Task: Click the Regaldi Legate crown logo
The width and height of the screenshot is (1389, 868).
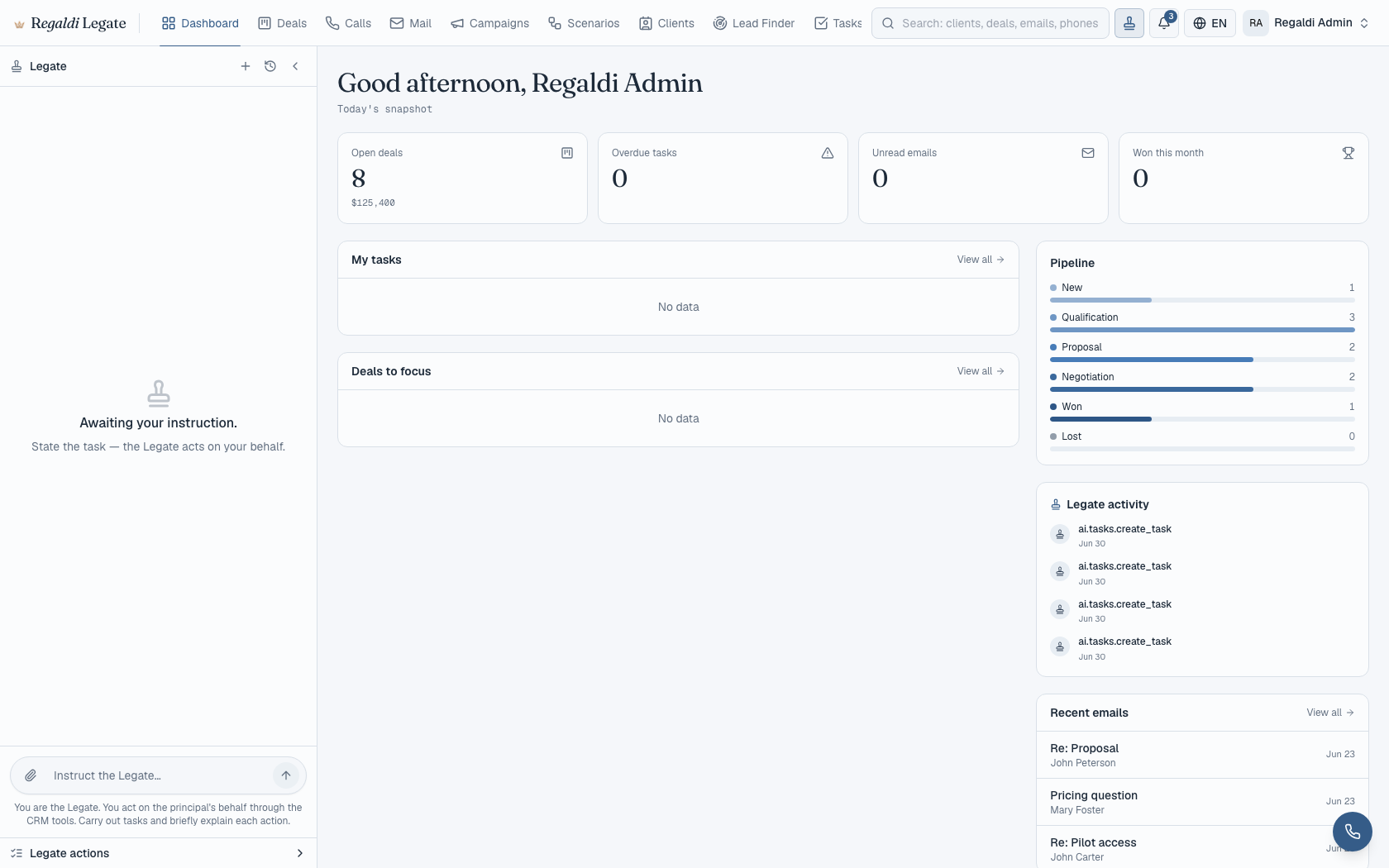Action: point(20,24)
